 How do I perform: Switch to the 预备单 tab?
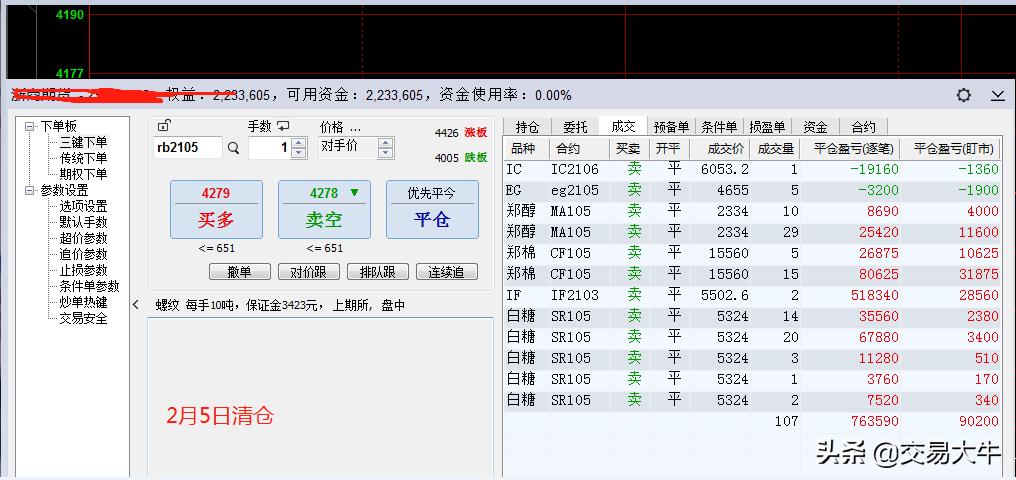[671, 127]
